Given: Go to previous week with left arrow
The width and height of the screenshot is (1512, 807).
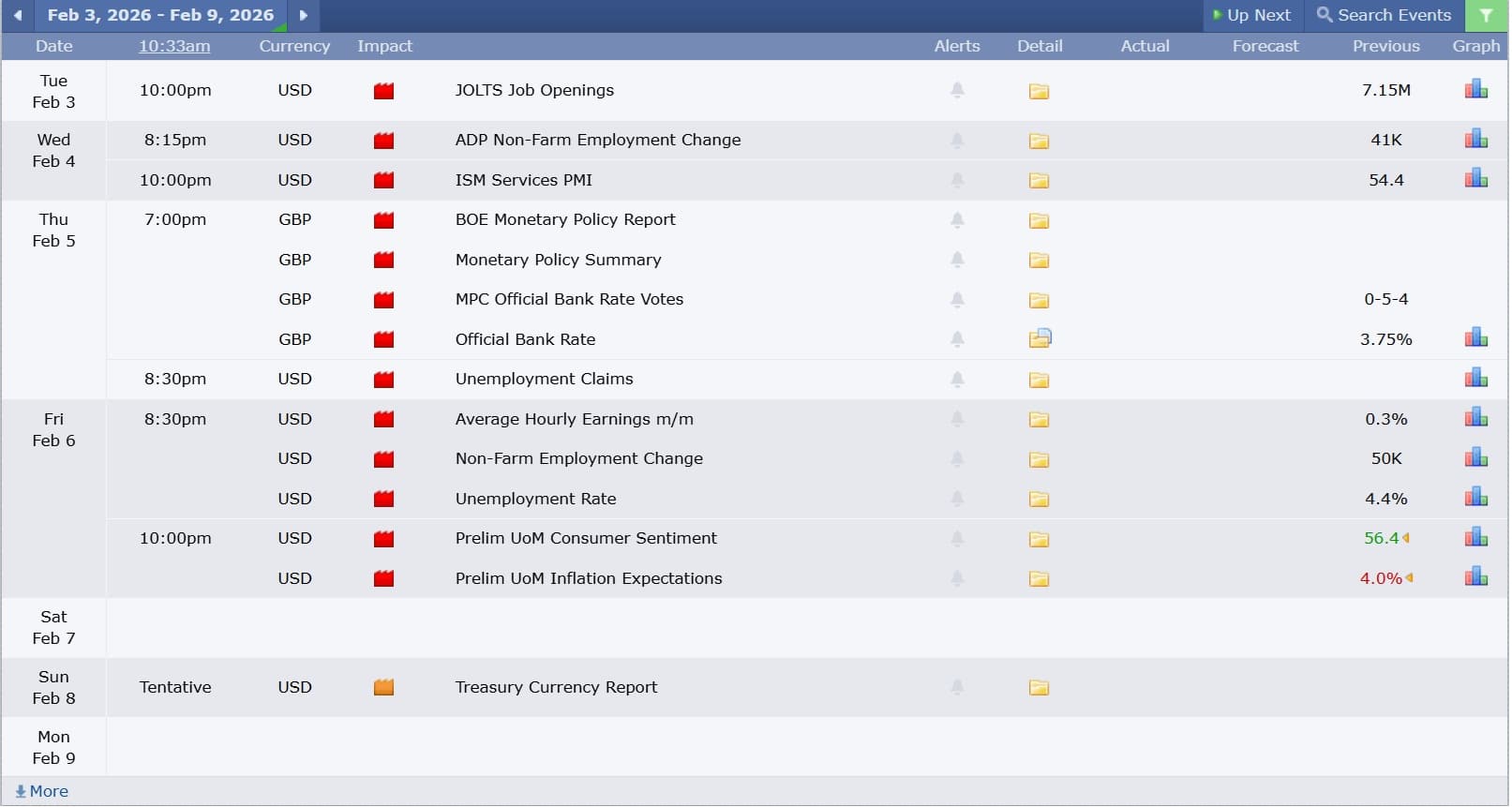Looking at the screenshot, I should point(18,16).
